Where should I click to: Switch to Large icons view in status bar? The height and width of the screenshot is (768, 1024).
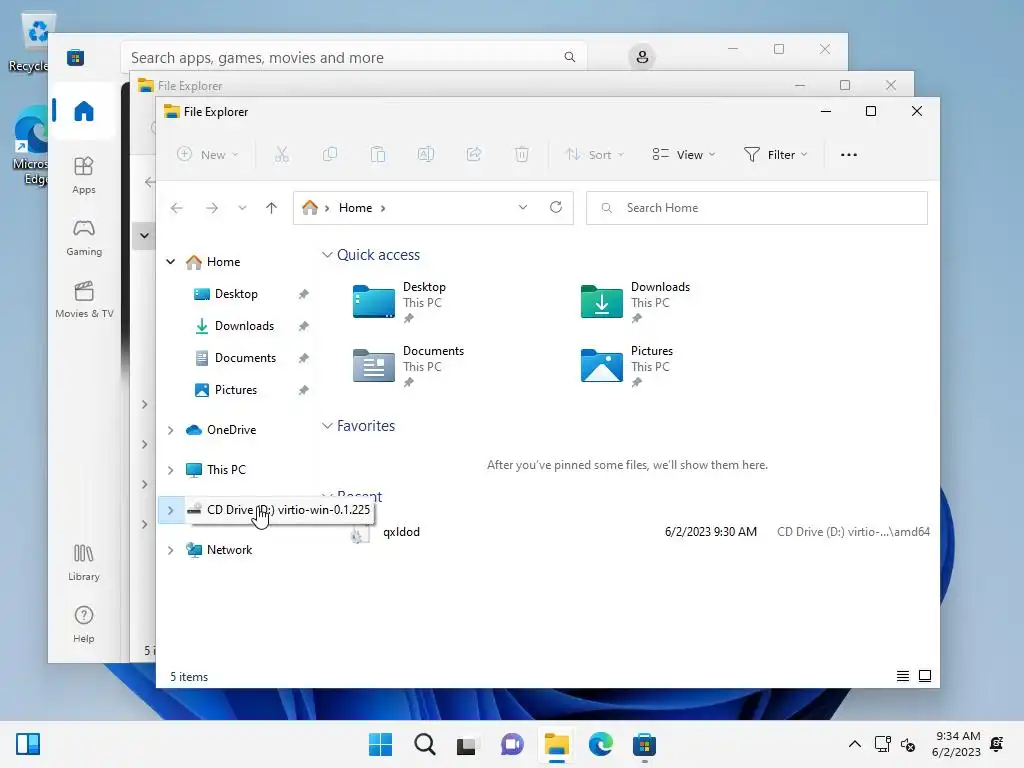925,676
